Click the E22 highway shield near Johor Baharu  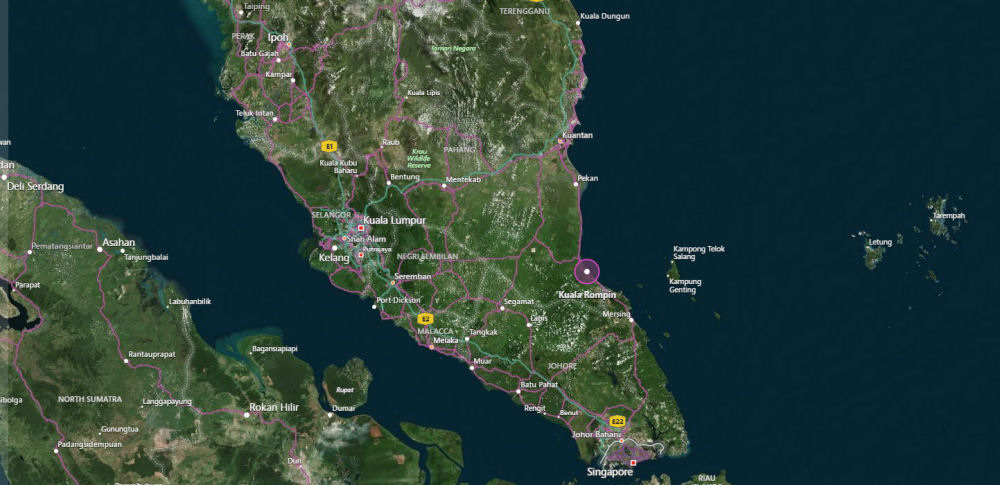(x=619, y=420)
